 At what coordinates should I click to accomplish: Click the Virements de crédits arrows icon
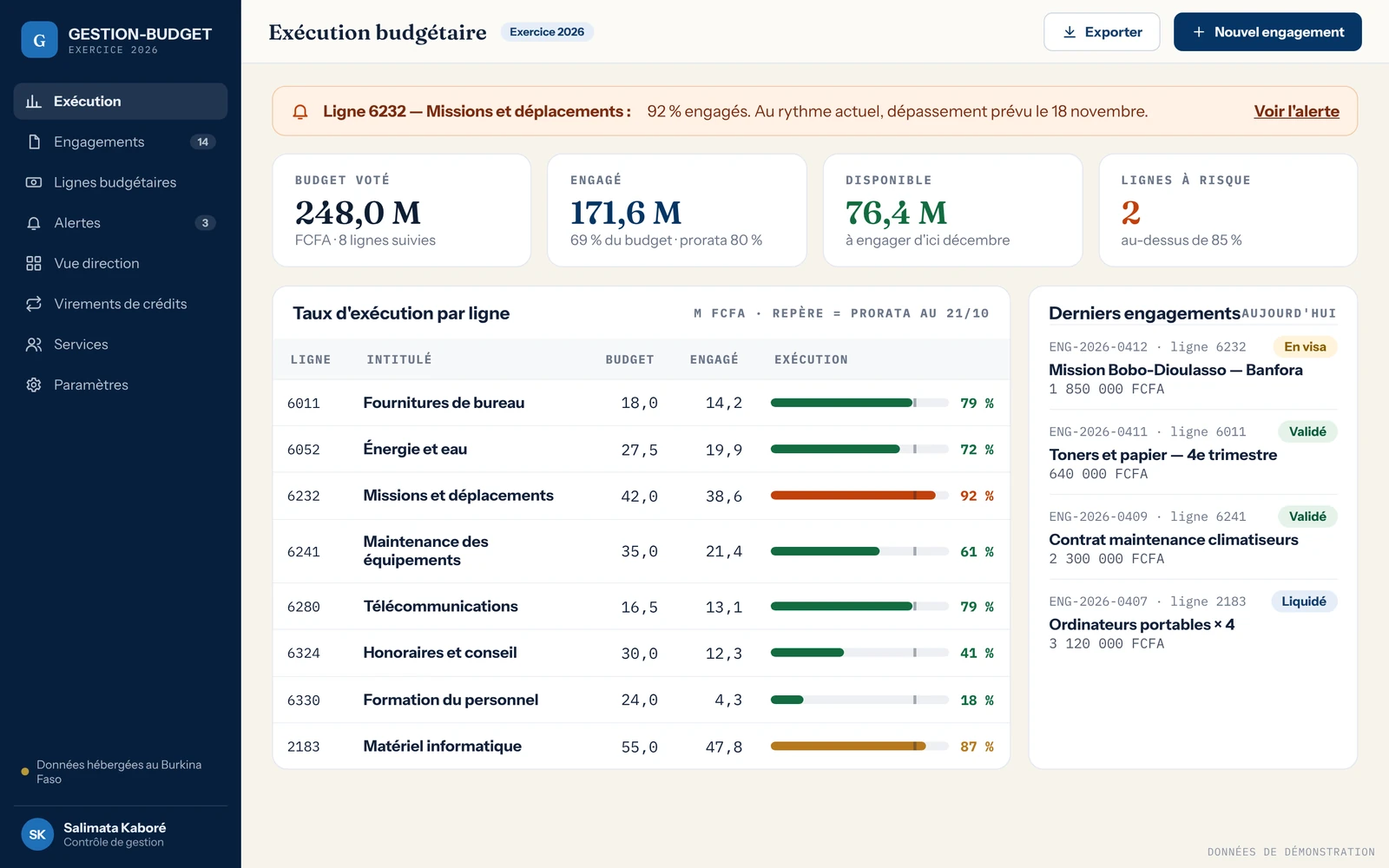[34, 304]
